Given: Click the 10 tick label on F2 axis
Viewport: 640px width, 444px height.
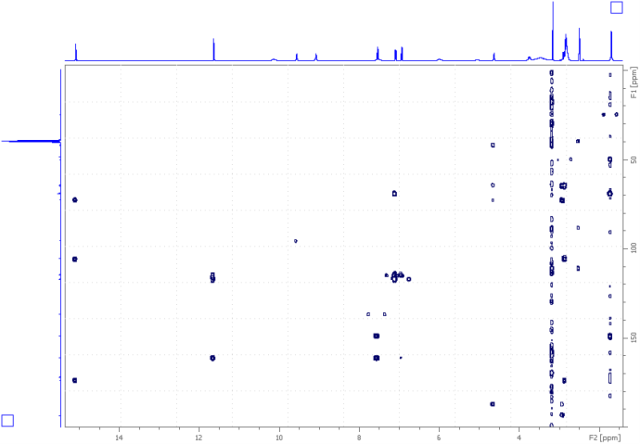Looking at the screenshot, I should pyautogui.click(x=279, y=437).
